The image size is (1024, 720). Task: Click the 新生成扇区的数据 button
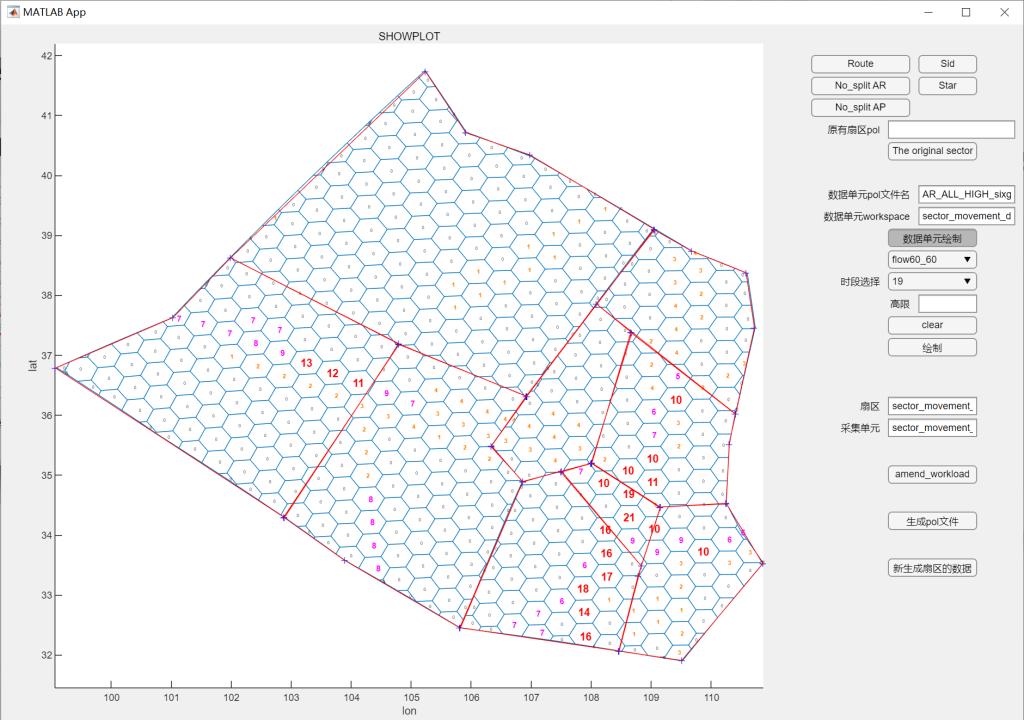click(932, 568)
